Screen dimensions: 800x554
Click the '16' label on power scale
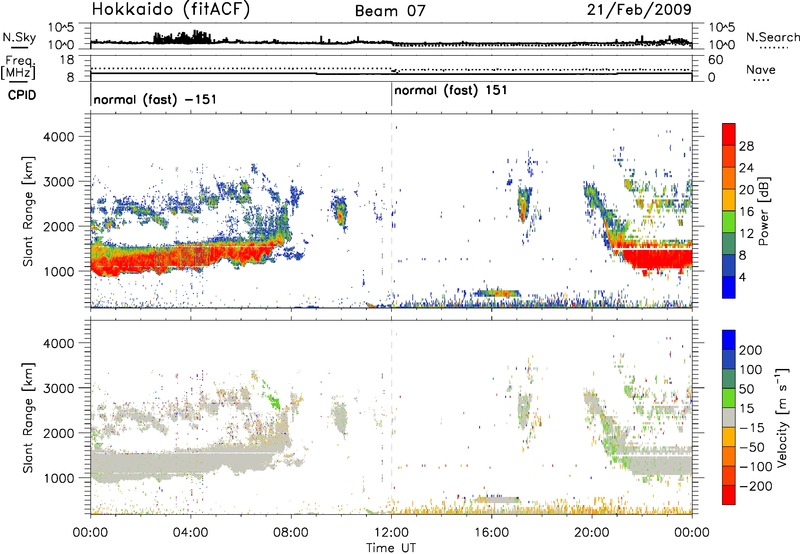click(x=746, y=212)
